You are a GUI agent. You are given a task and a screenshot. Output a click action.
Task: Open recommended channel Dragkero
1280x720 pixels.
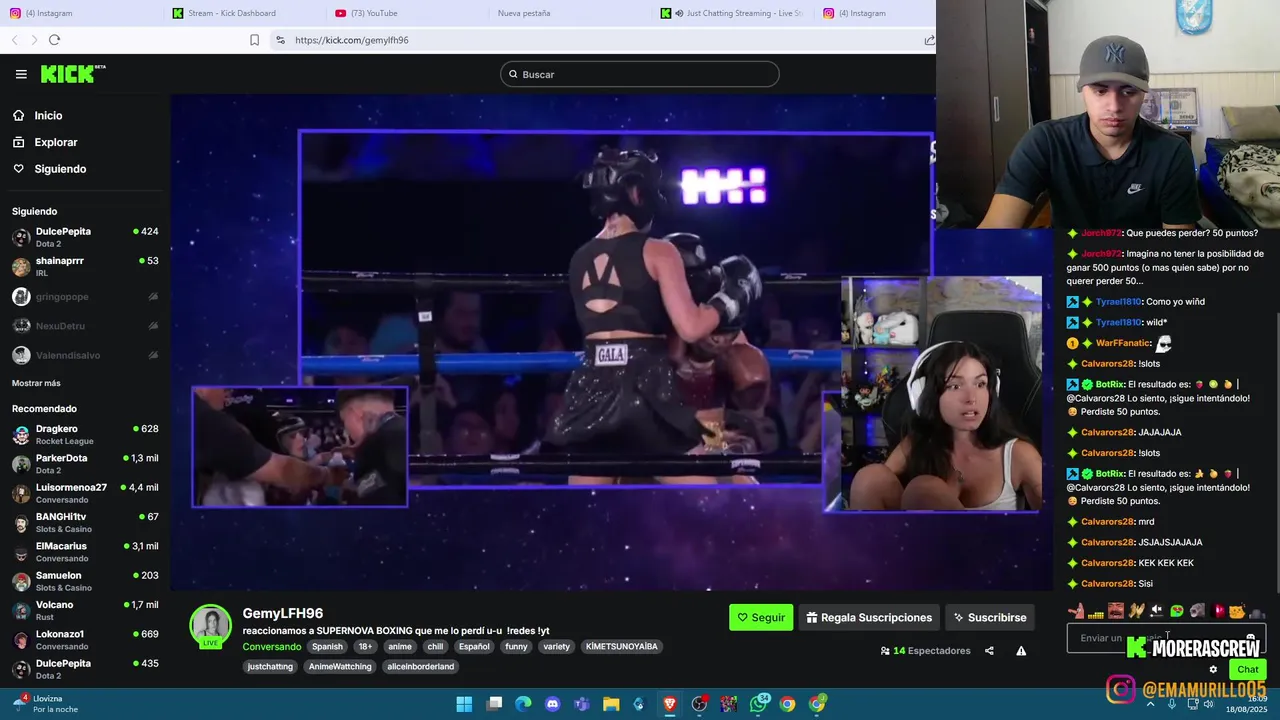coord(85,434)
